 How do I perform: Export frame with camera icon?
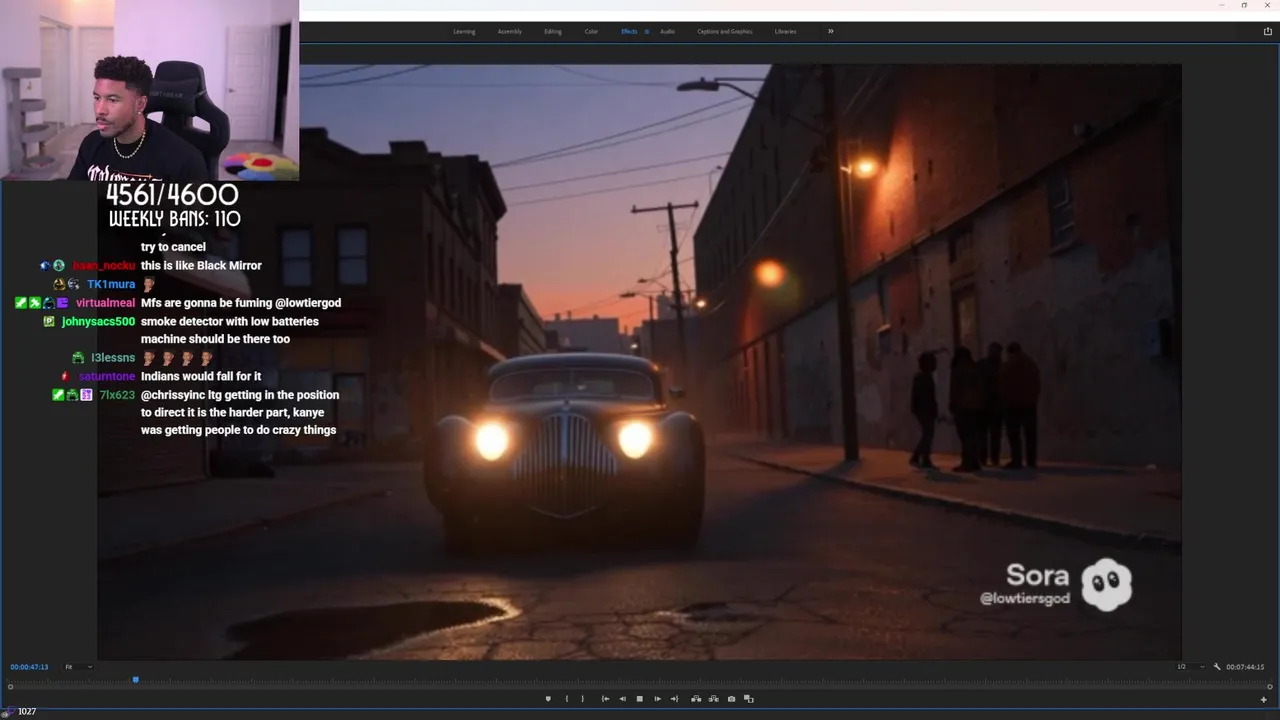731,699
